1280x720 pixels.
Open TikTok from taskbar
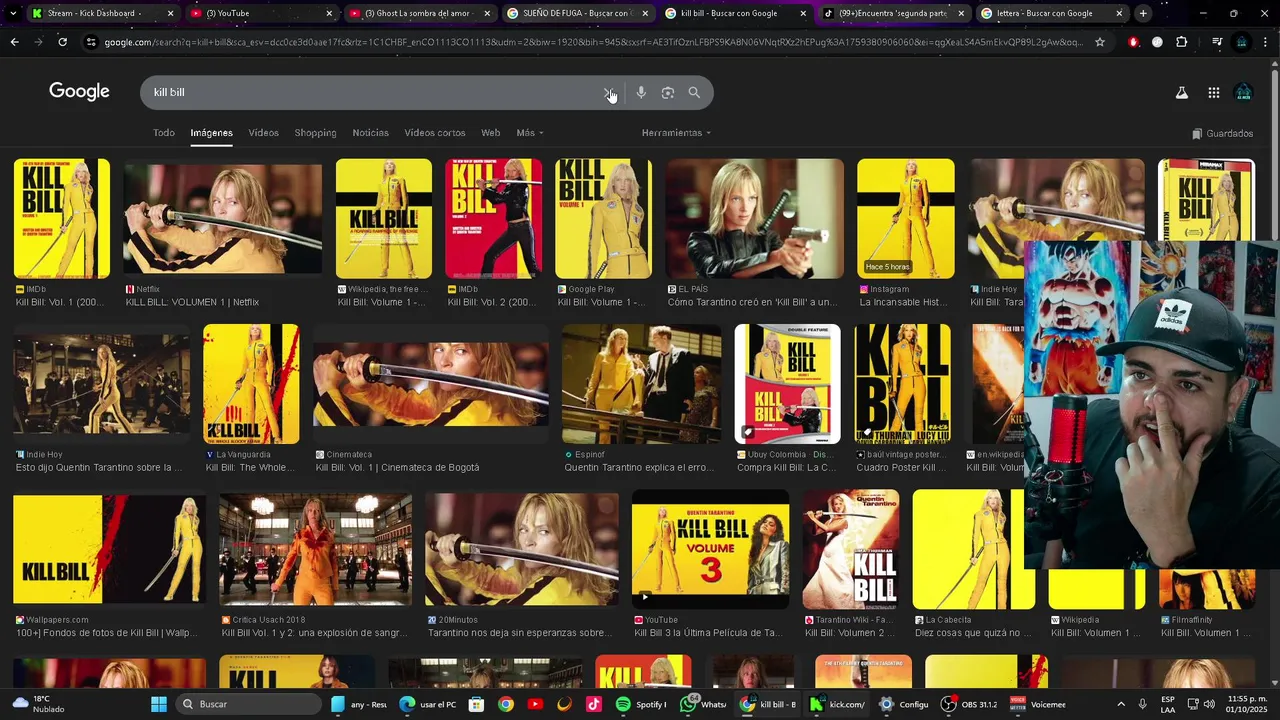(x=594, y=704)
